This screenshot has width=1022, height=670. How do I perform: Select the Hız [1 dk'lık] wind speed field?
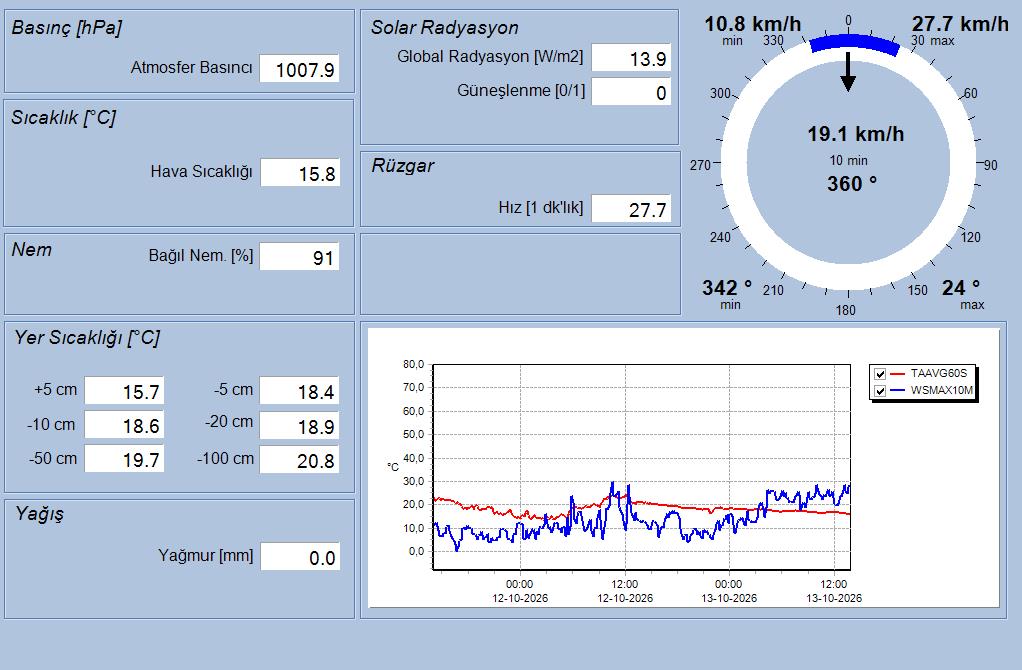coord(631,209)
